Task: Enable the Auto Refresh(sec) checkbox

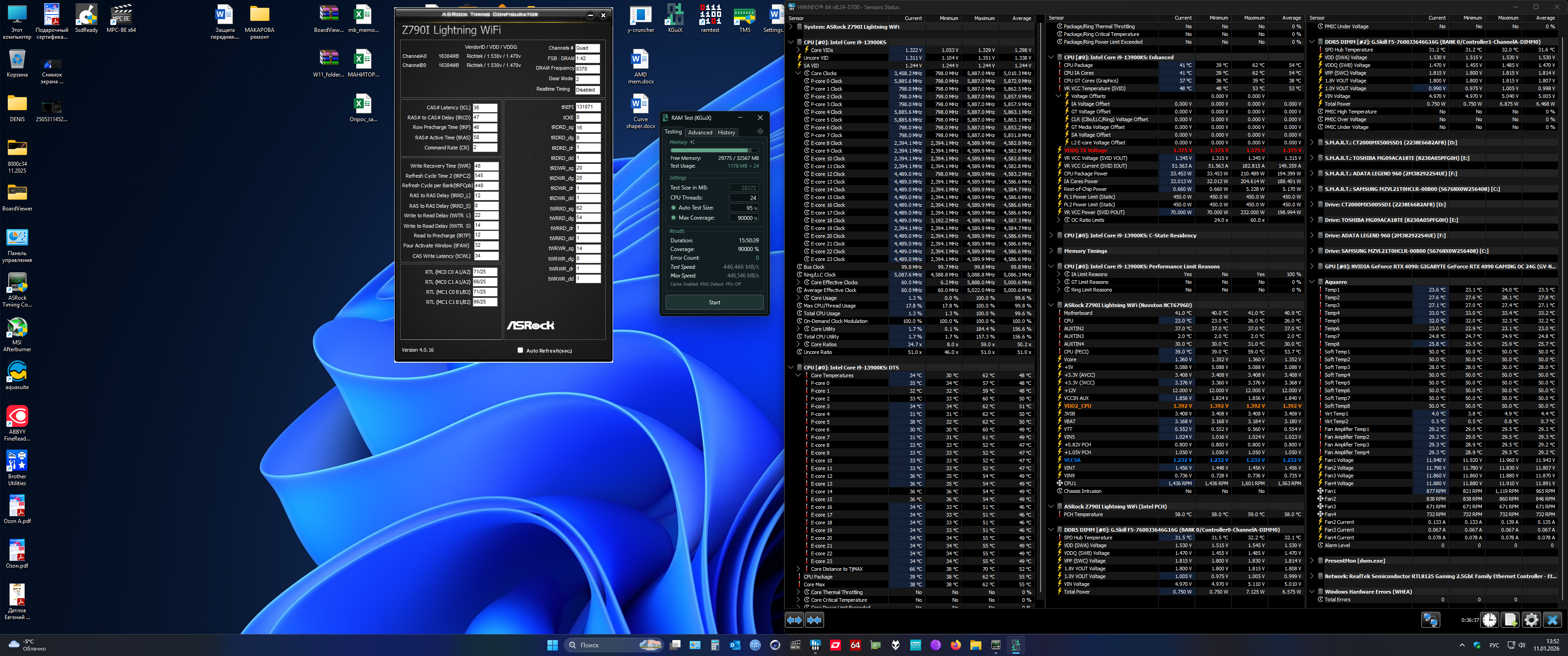Action: [x=521, y=350]
